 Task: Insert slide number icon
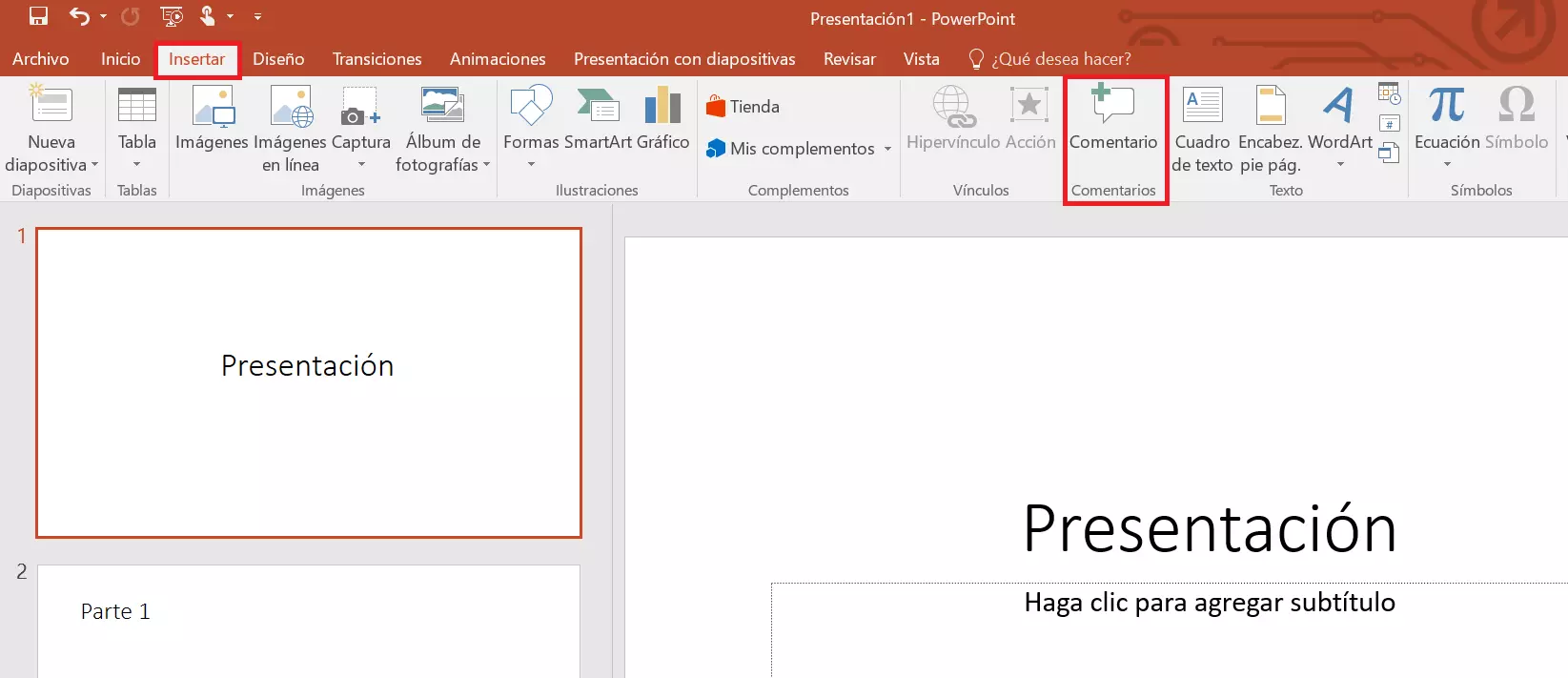click(1390, 124)
